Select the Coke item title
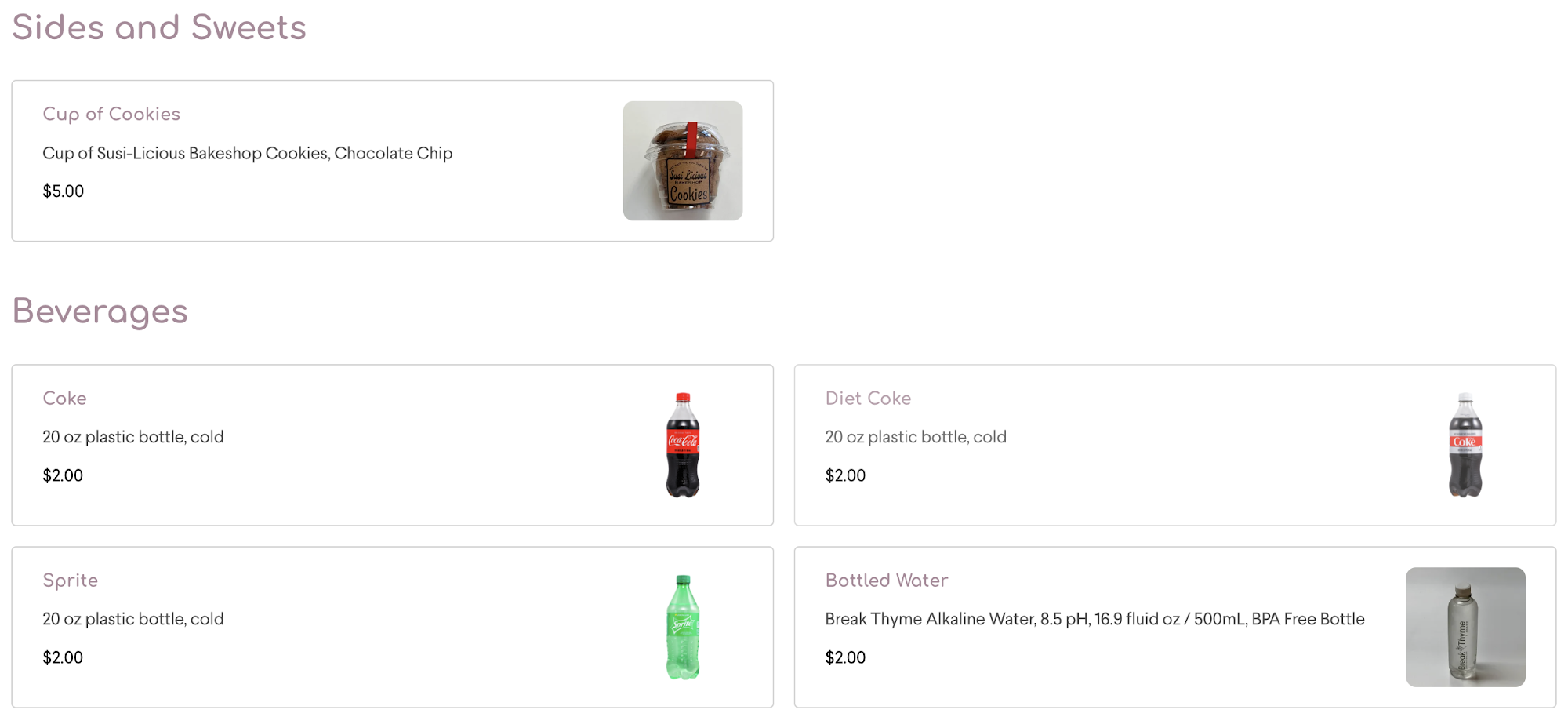The height and width of the screenshot is (717, 1568). [x=64, y=399]
